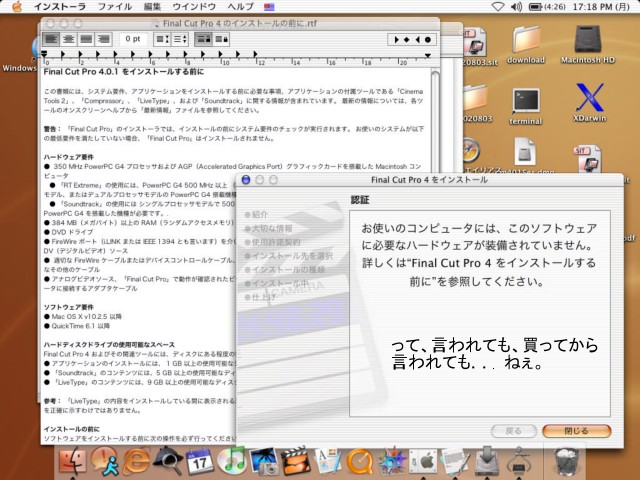This screenshot has width=640, height=480.
Task: Pick the center tab stop diamond marker
Action: (407, 40)
